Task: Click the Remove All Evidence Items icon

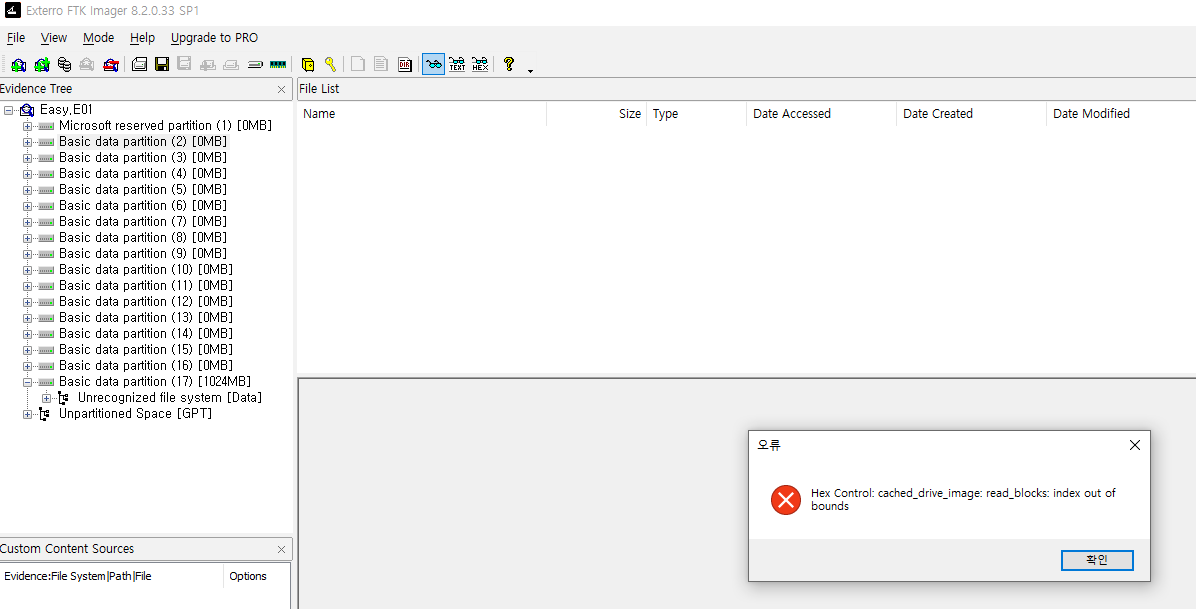Action: (110, 65)
